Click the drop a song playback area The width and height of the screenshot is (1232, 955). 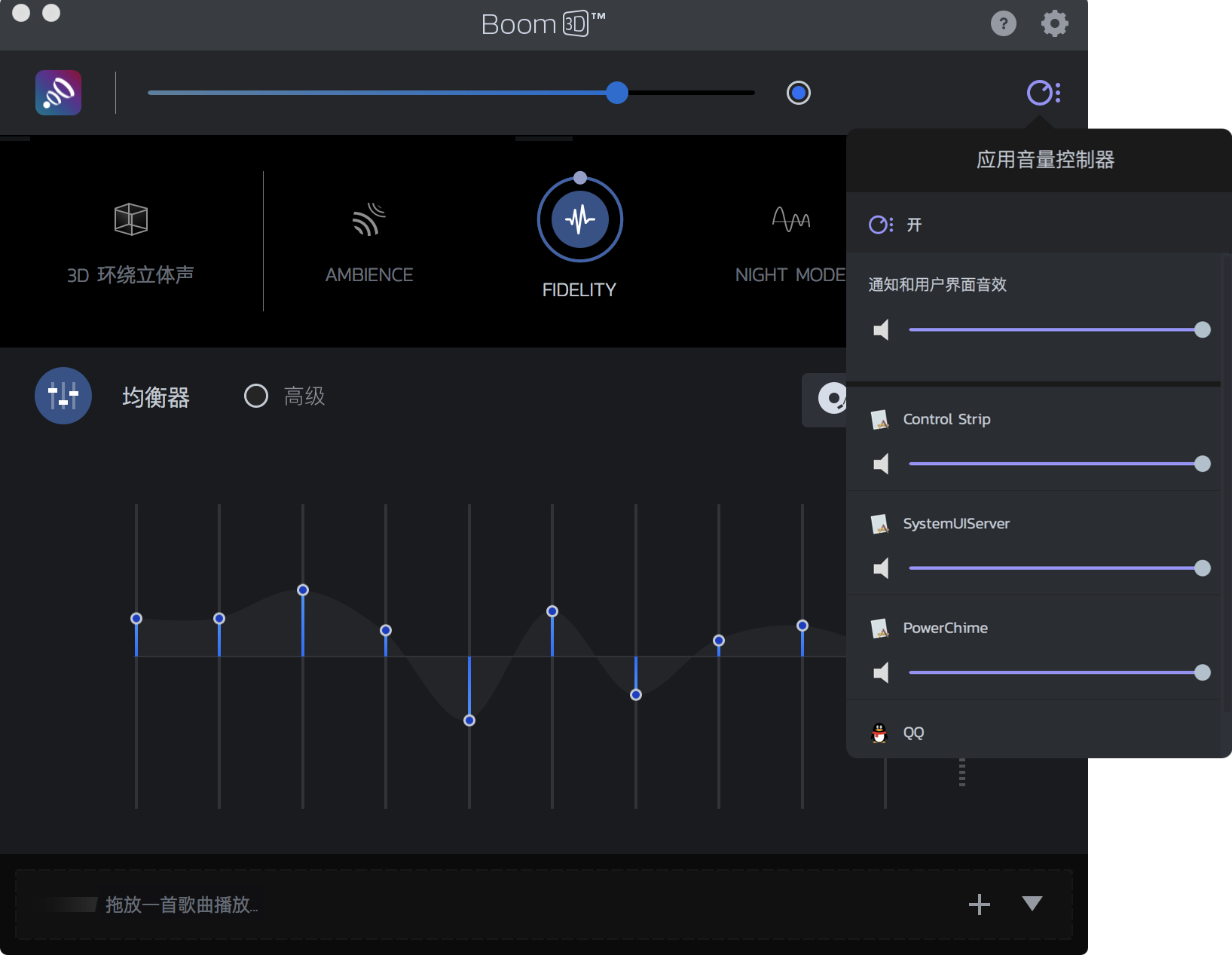[x=543, y=904]
